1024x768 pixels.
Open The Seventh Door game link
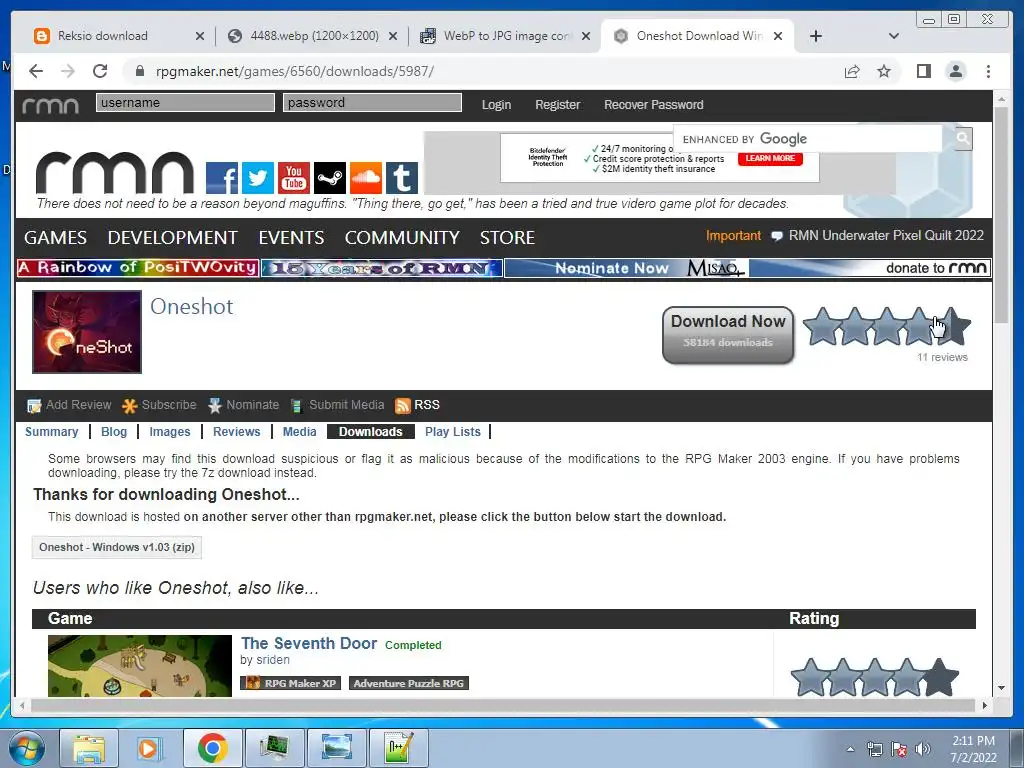(x=309, y=643)
